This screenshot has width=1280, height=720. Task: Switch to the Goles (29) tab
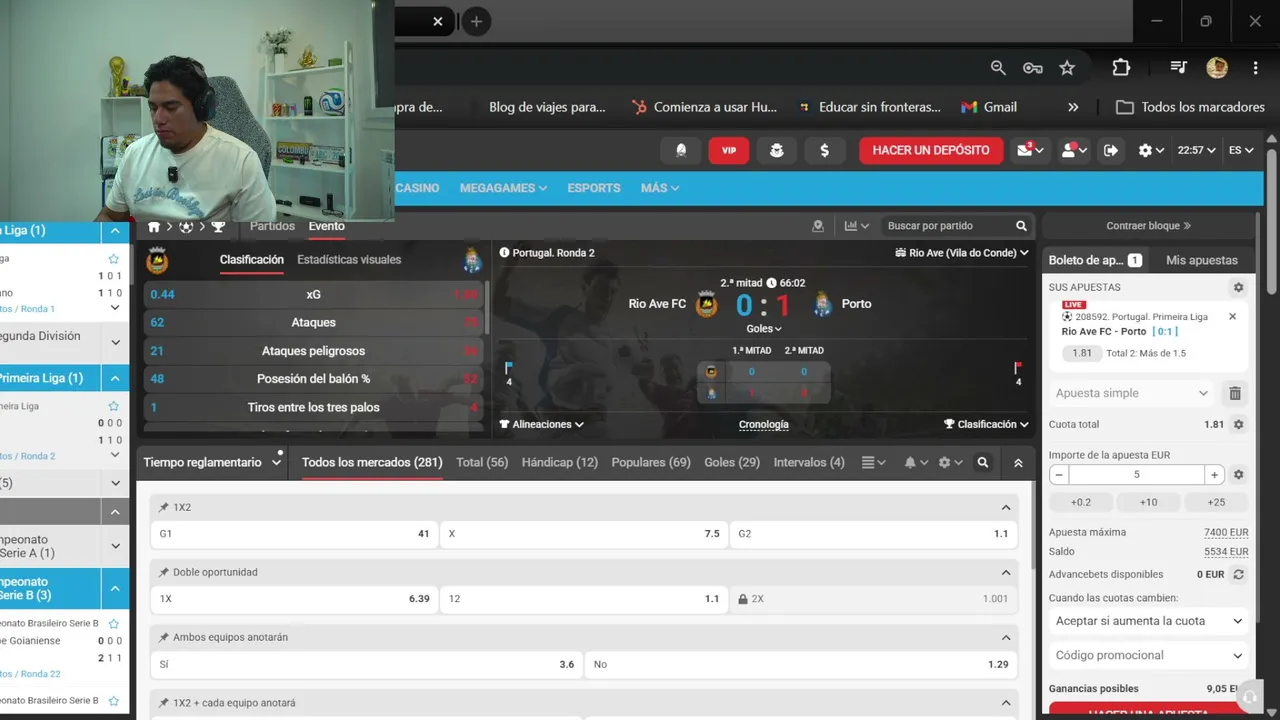(732, 462)
